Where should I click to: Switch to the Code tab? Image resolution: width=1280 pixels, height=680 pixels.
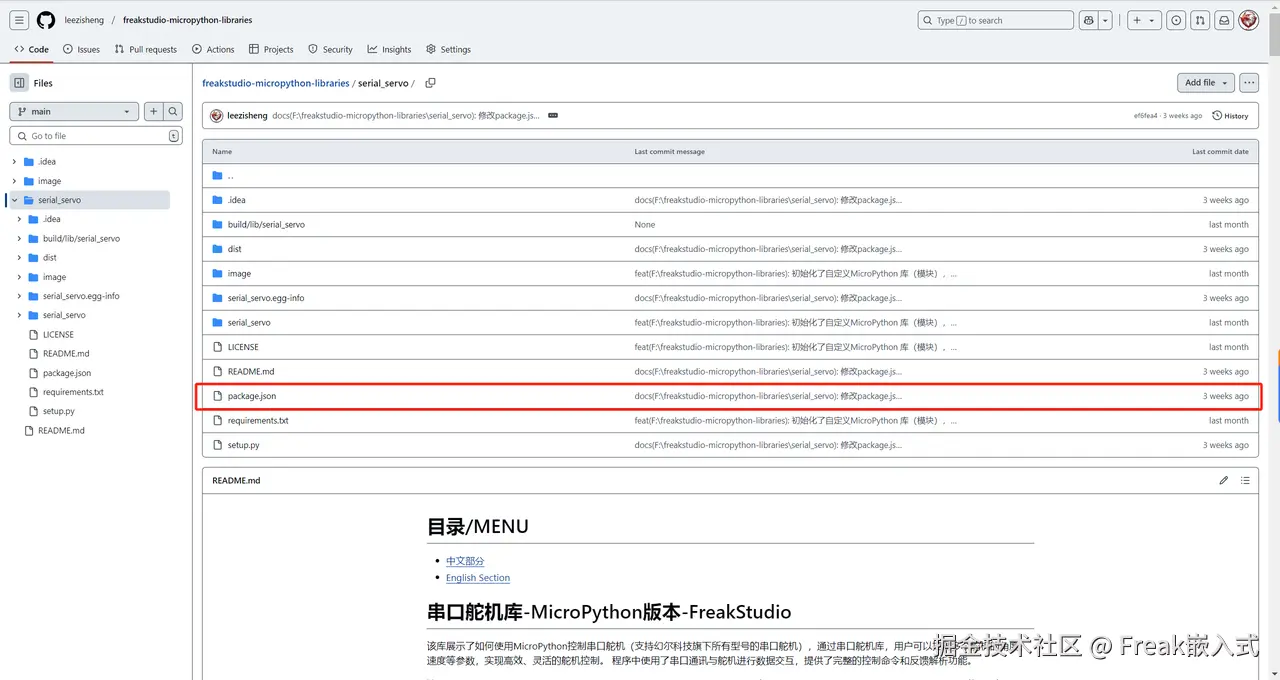[x=32, y=49]
